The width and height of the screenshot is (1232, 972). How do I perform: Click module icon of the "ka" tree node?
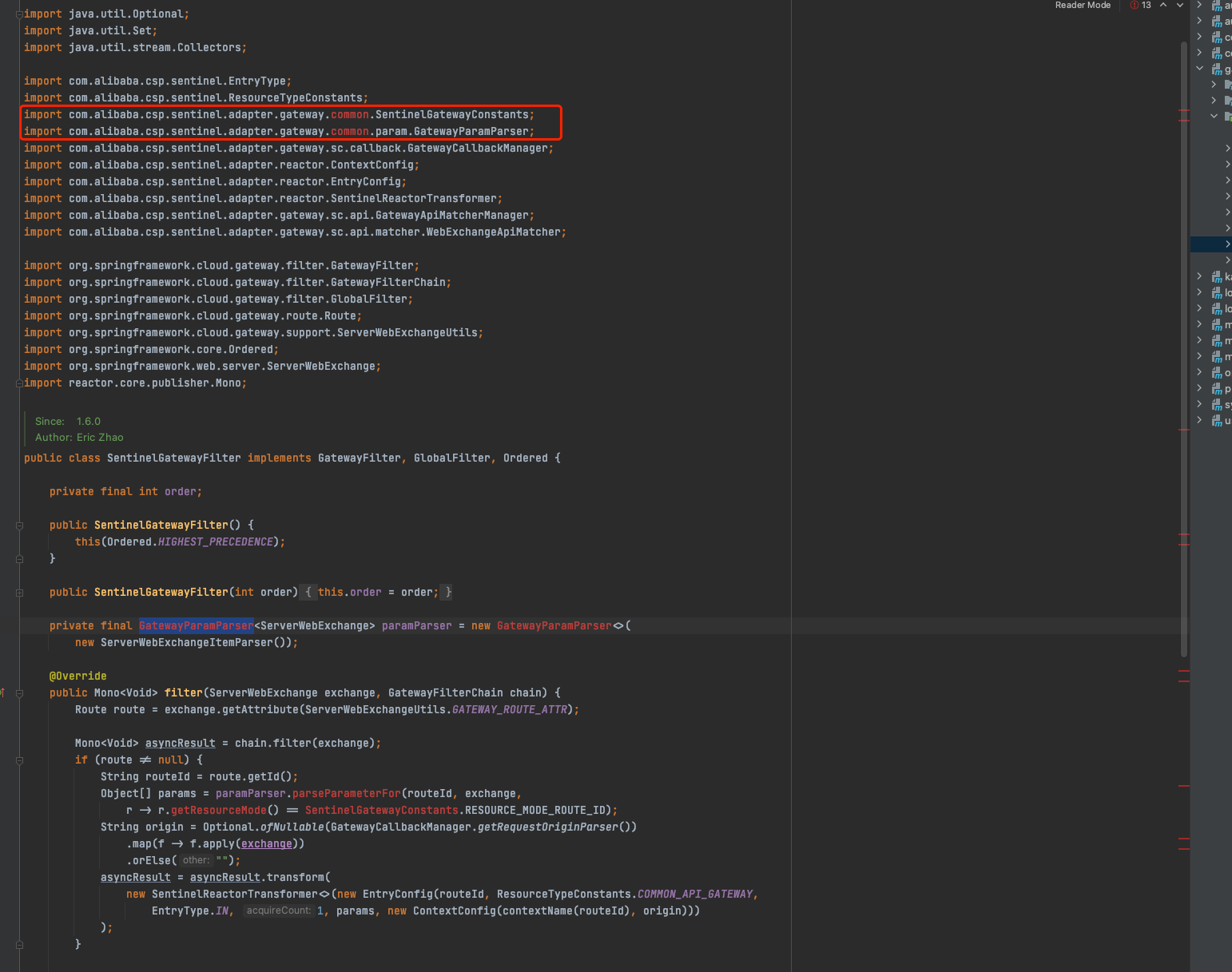click(1217, 276)
